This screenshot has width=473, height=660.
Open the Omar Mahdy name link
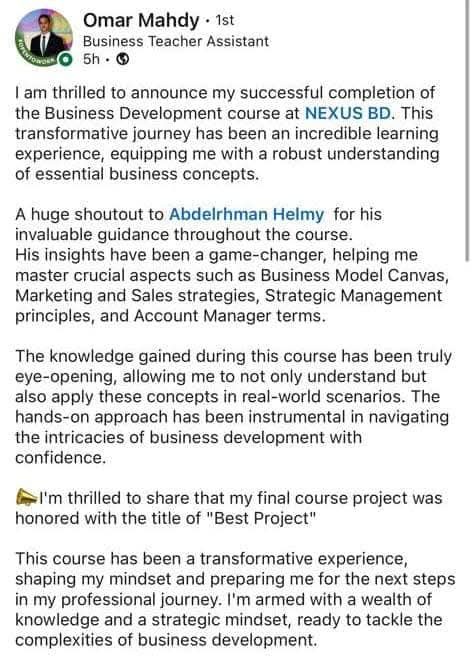(x=141, y=20)
